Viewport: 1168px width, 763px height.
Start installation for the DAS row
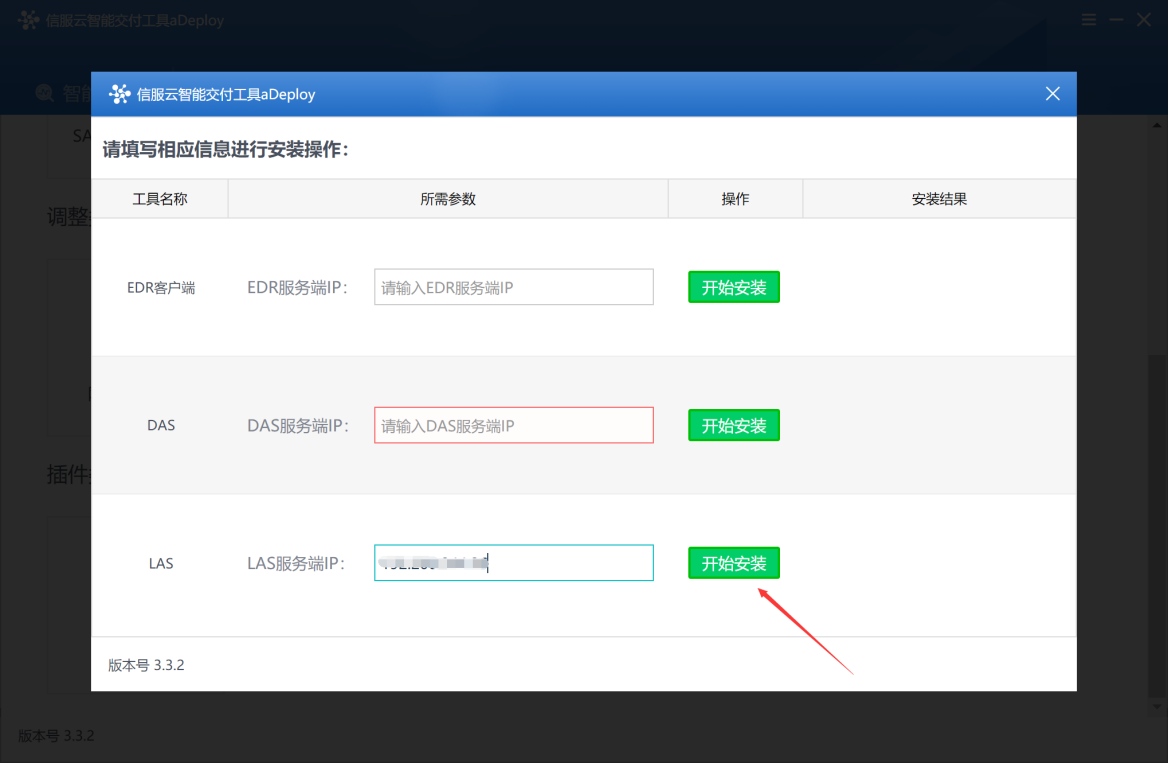[734, 425]
